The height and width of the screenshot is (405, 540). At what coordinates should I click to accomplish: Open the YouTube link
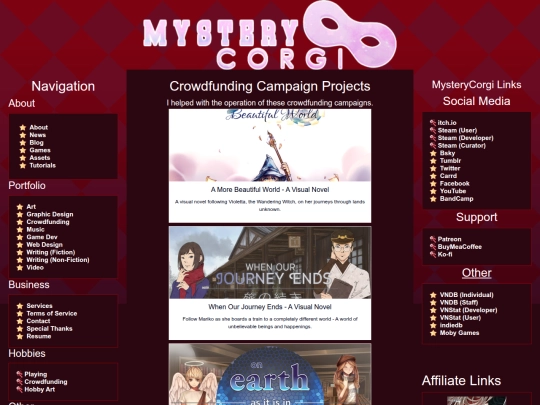click(453, 191)
